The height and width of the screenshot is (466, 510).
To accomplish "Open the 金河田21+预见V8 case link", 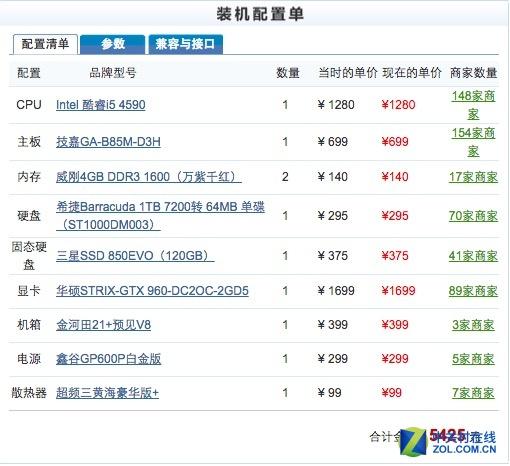I will (103, 325).
